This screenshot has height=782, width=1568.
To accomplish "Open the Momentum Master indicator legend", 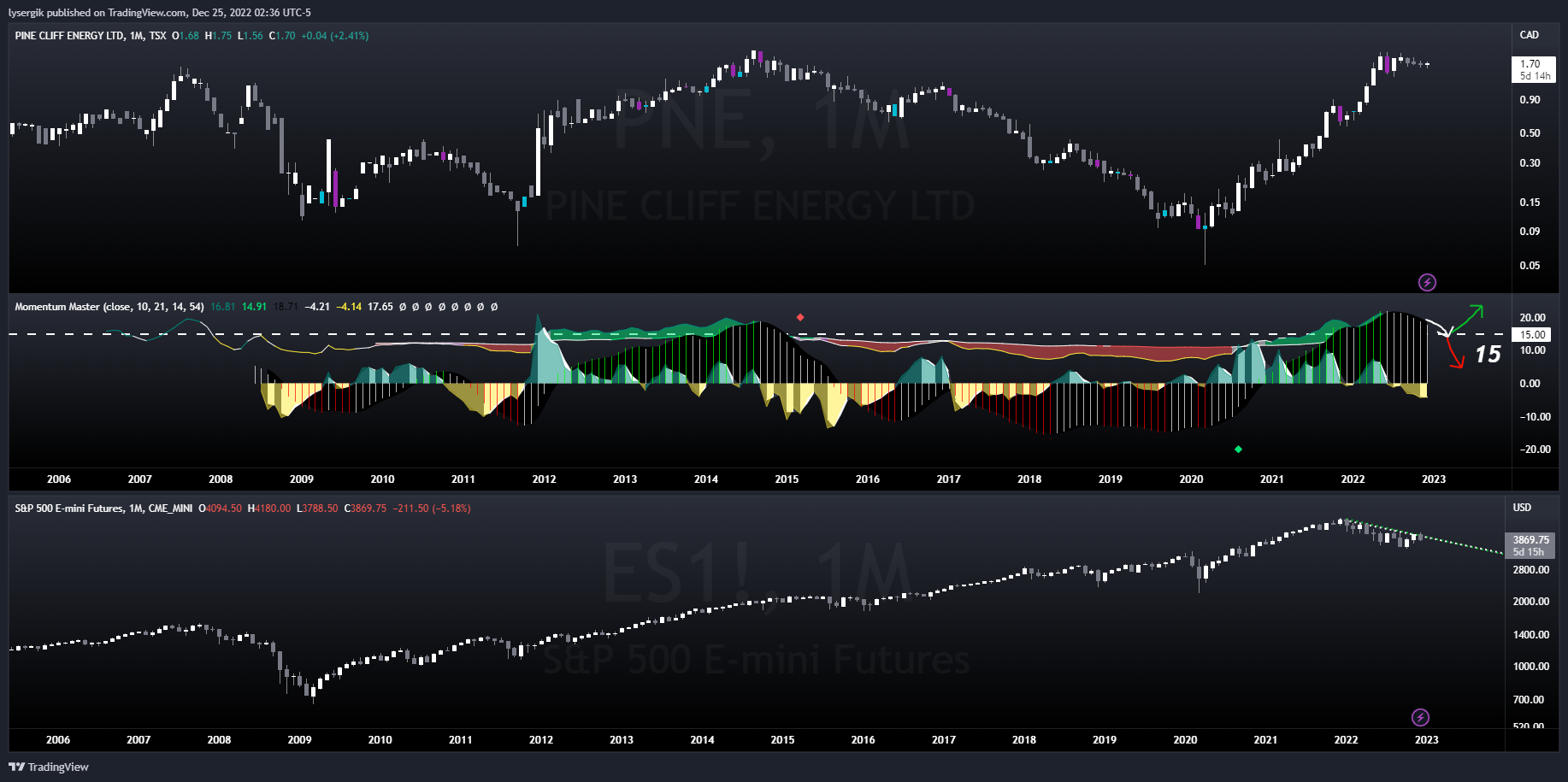I will click(x=109, y=307).
